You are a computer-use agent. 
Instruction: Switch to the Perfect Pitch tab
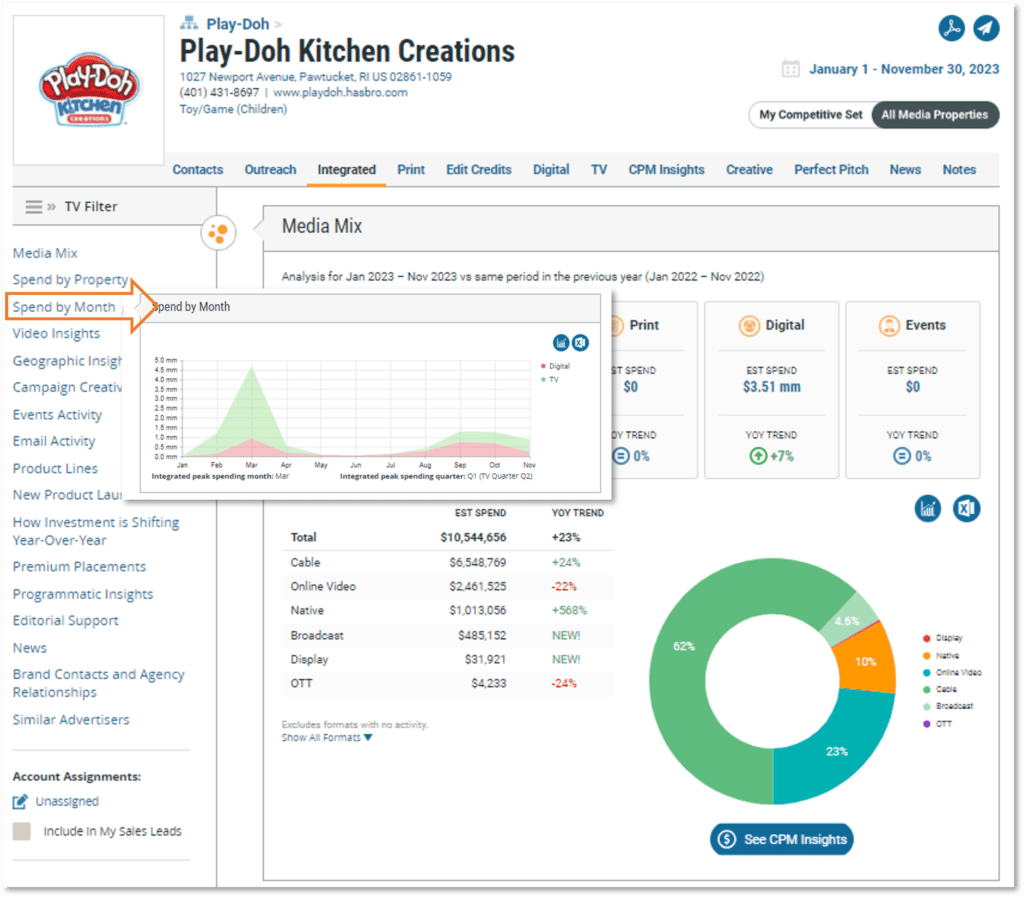pyautogui.click(x=831, y=170)
